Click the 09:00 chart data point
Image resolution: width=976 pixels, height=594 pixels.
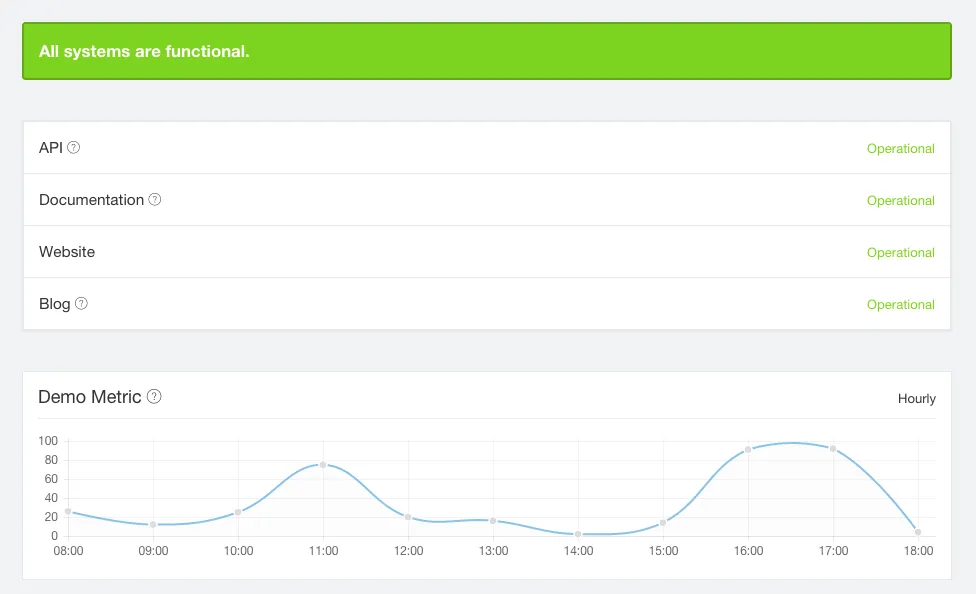point(153,524)
